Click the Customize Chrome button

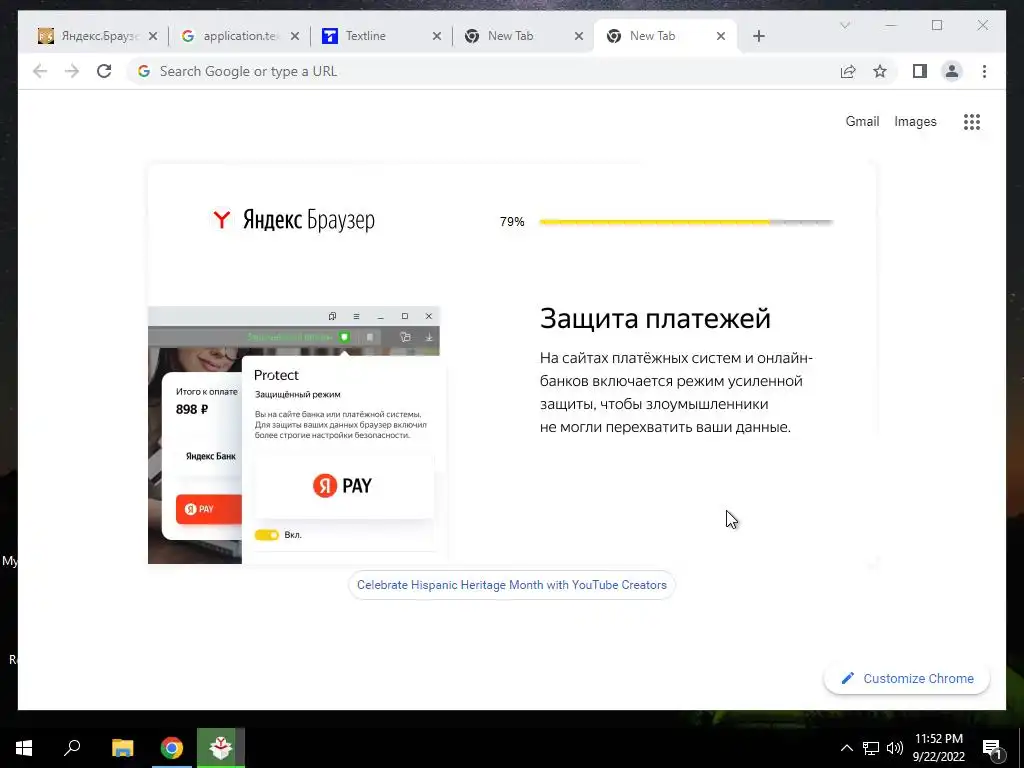pos(907,679)
